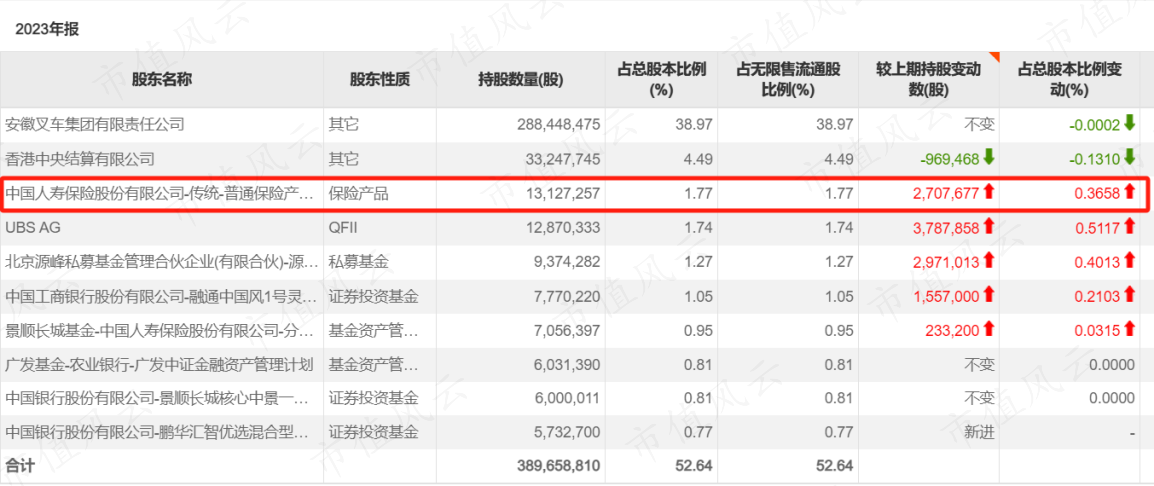Open shareholder 安徽叉车集团有限责任公司

pos(95,124)
